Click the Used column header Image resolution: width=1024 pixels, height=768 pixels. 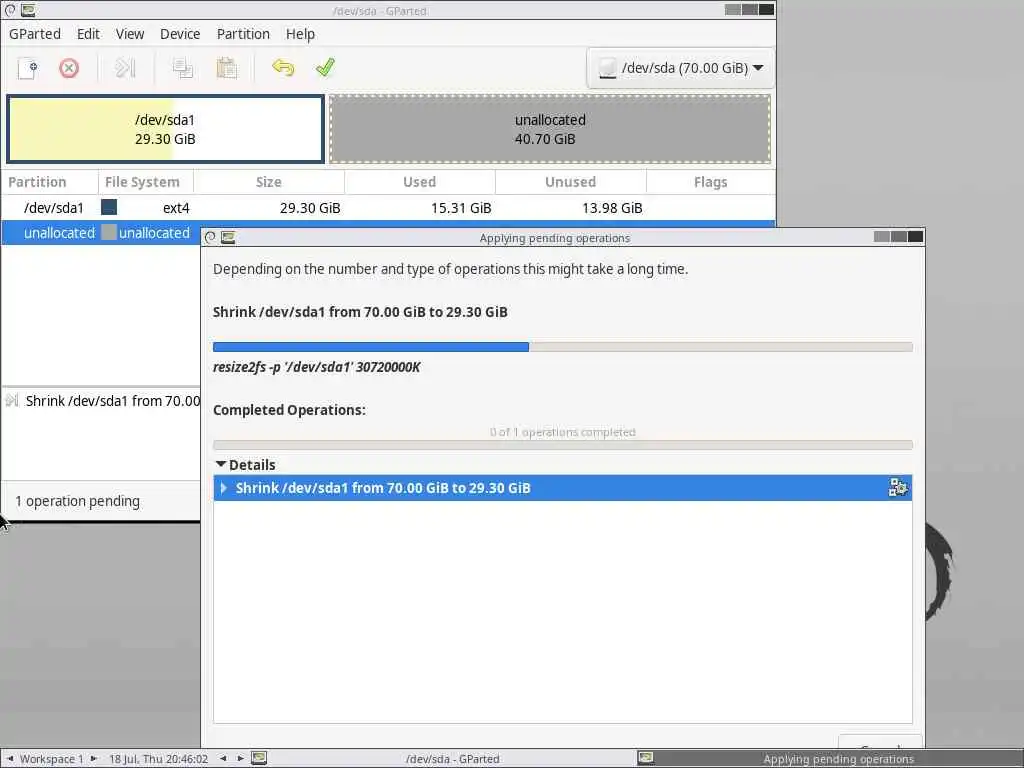tap(419, 182)
